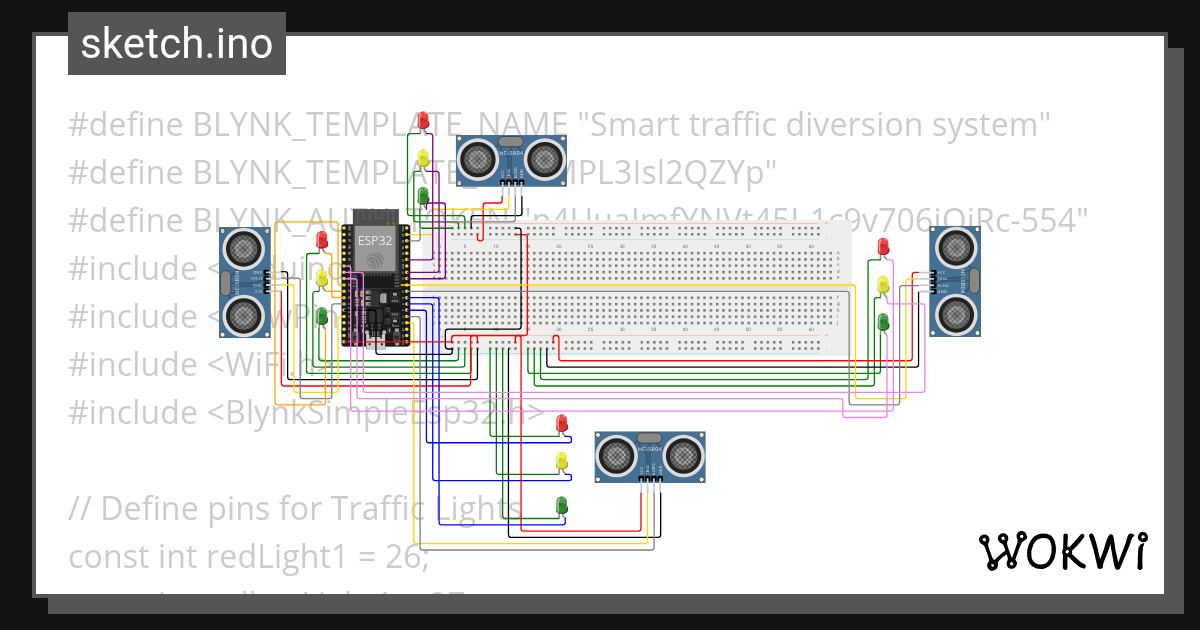The width and height of the screenshot is (1200, 630).
Task: Select the left HC-SR04 sensor module
Action: pyautogui.click(x=243, y=280)
